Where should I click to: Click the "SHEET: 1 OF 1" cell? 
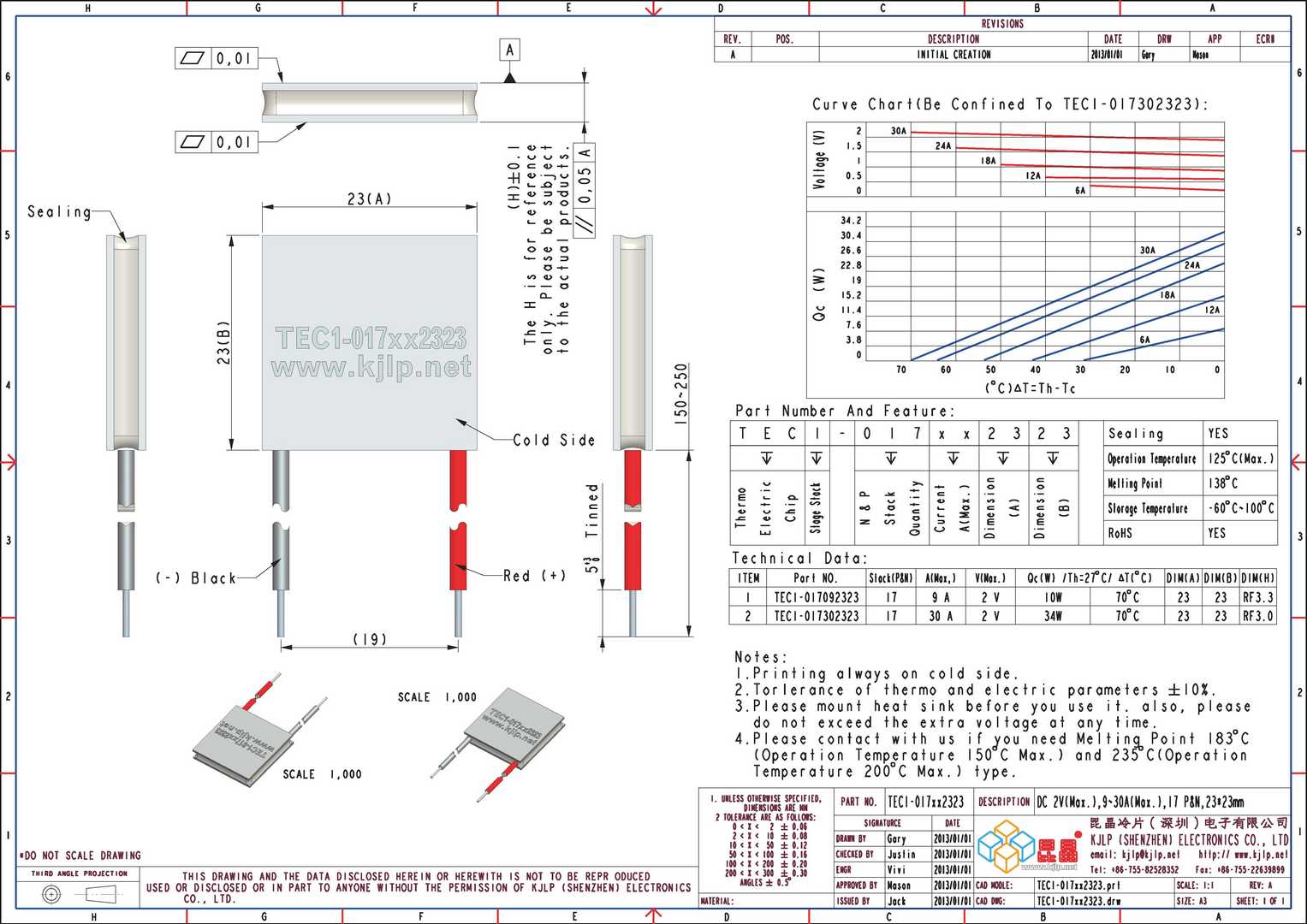point(1261,901)
